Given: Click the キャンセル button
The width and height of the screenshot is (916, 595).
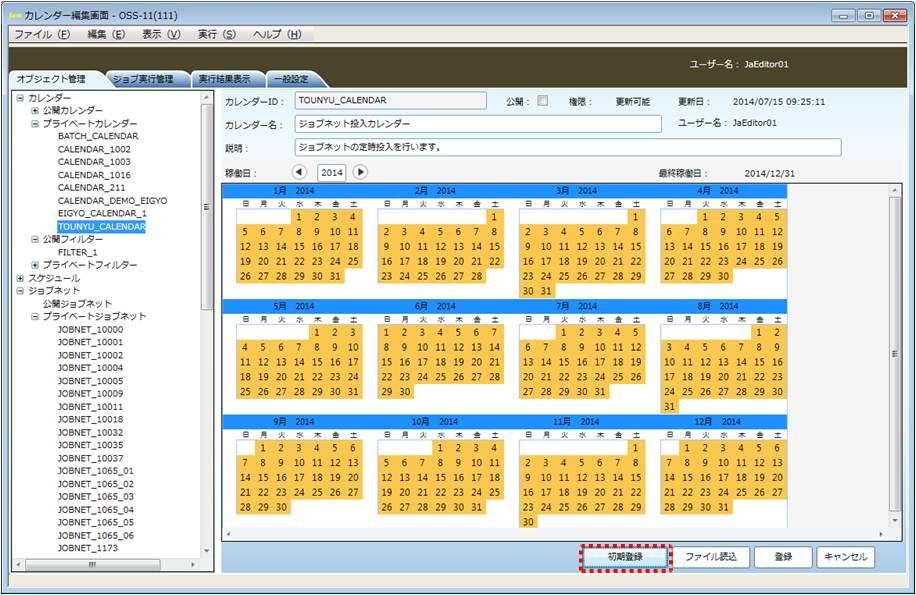Looking at the screenshot, I should point(846,557).
